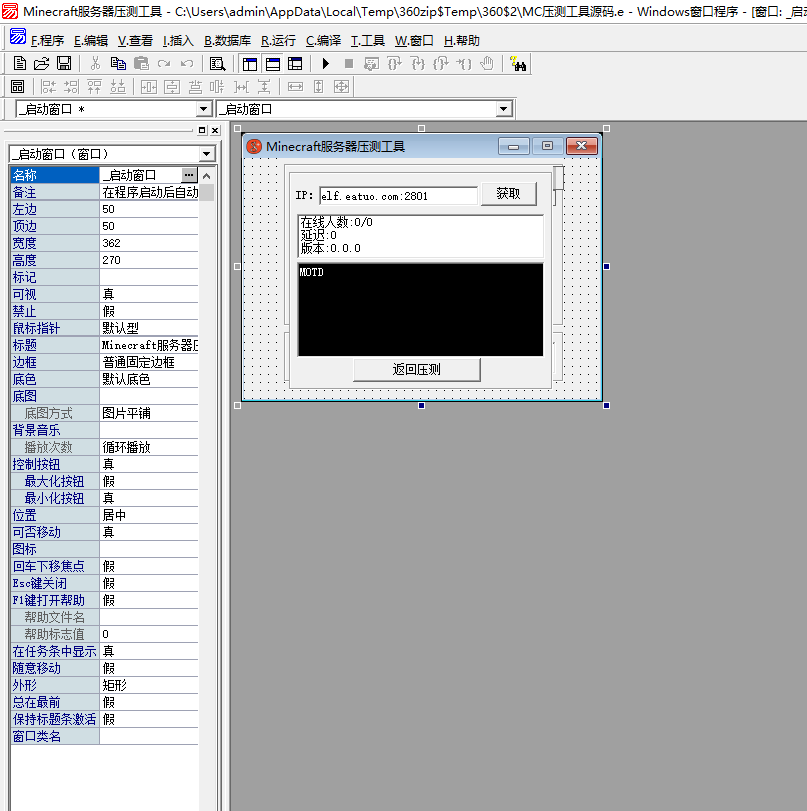Stop the running program
The width and height of the screenshot is (807, 811).
tap(349, 64)
